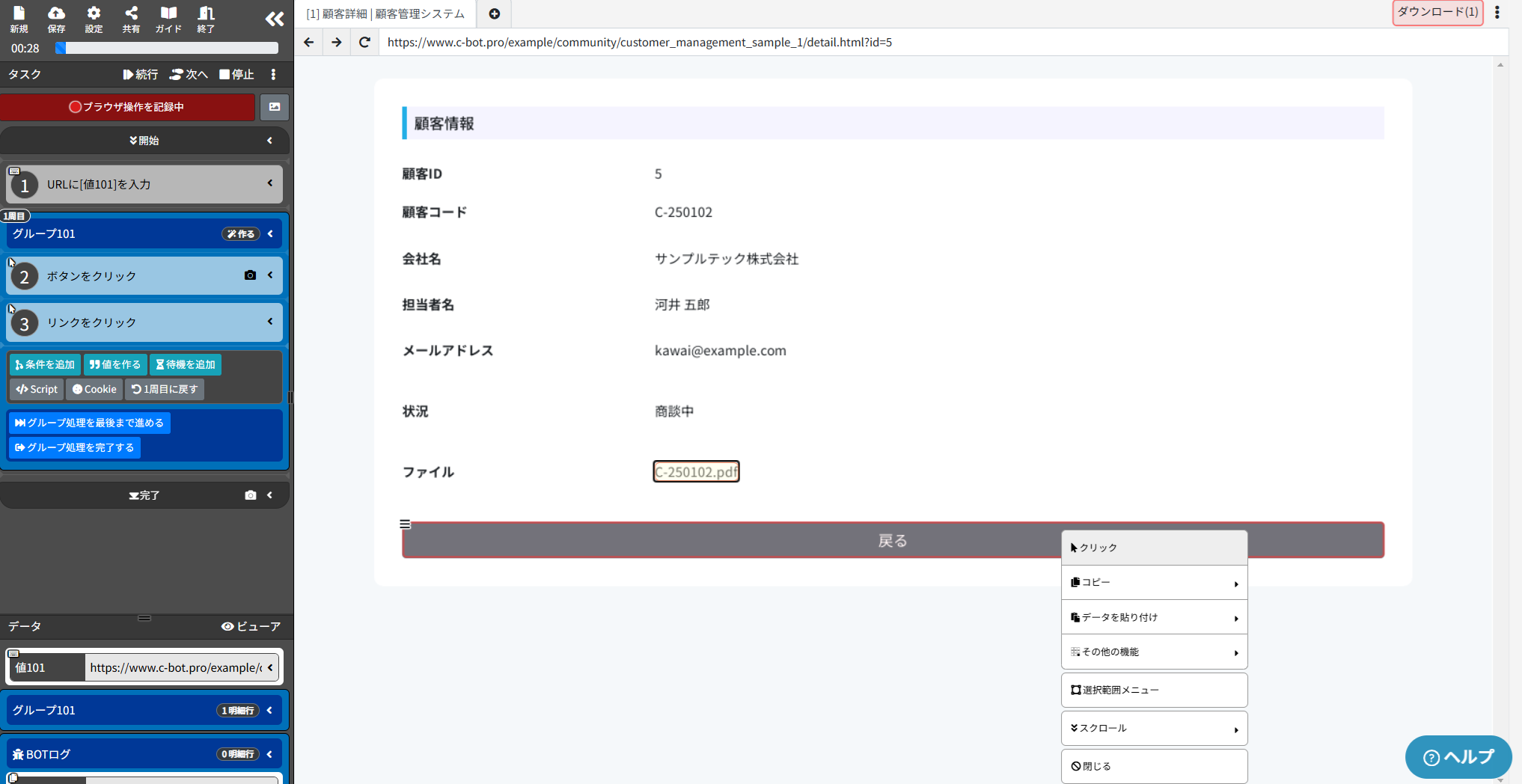
Task: Click the screenshot image icon beside recording bar
Action: [275, 107]
